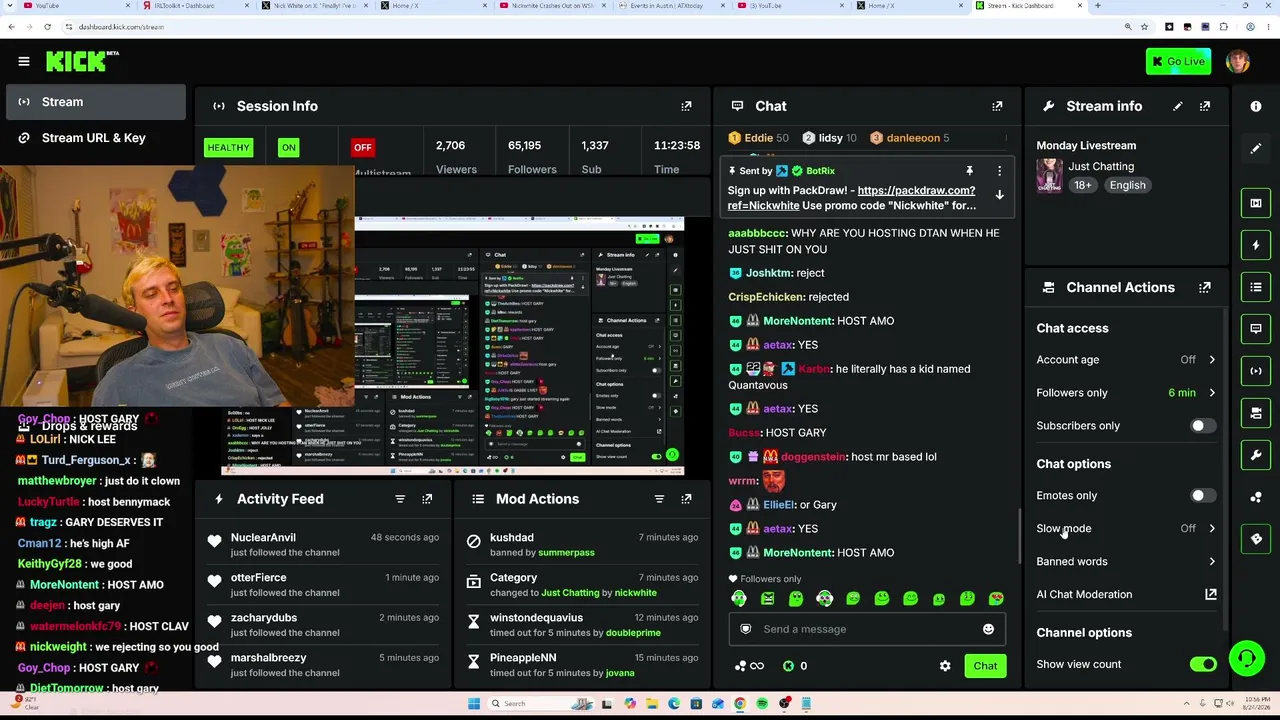Open Chrome from the taskbar
This screenshot has width=1280, height=720.
pyautogui.click(x=740, y=704)
